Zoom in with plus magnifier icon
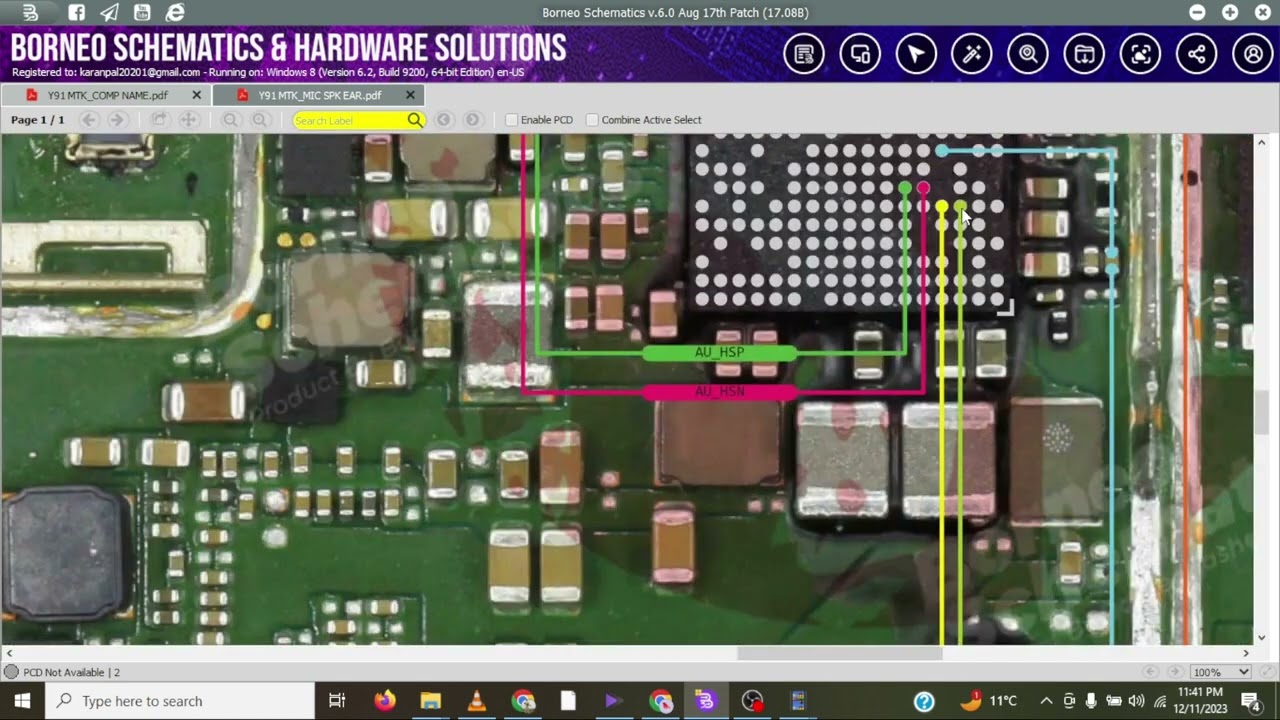This screenshot has width=1280, height=720. pyautogui.click(x=260, y=120)
